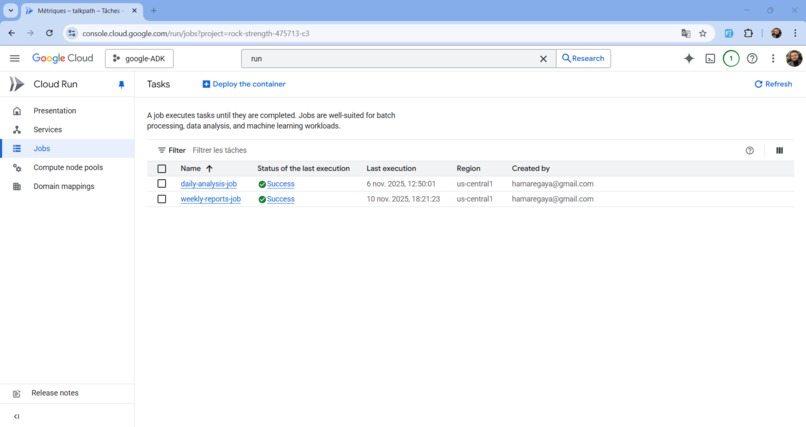
Task: Sort by Name column arrow
Action: pyautogui.click(x=209, y=169)
